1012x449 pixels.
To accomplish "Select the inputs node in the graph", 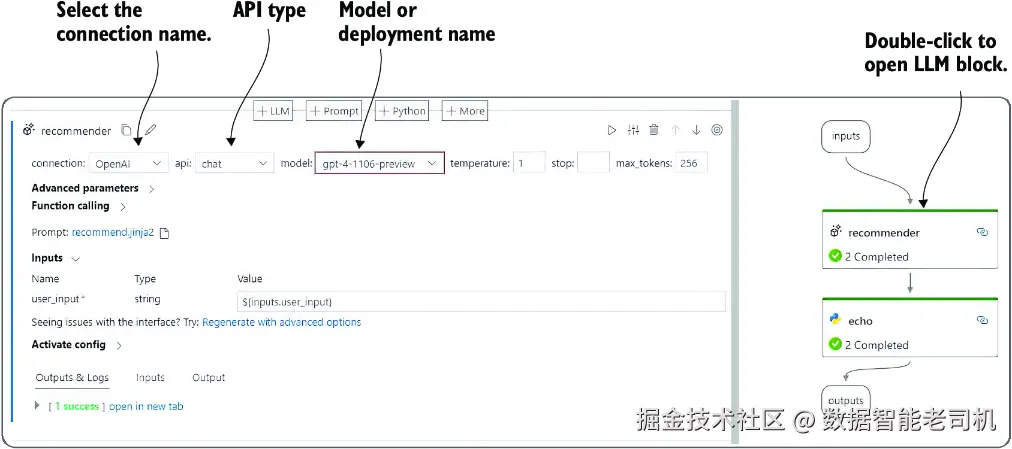I will click(846, 136).
